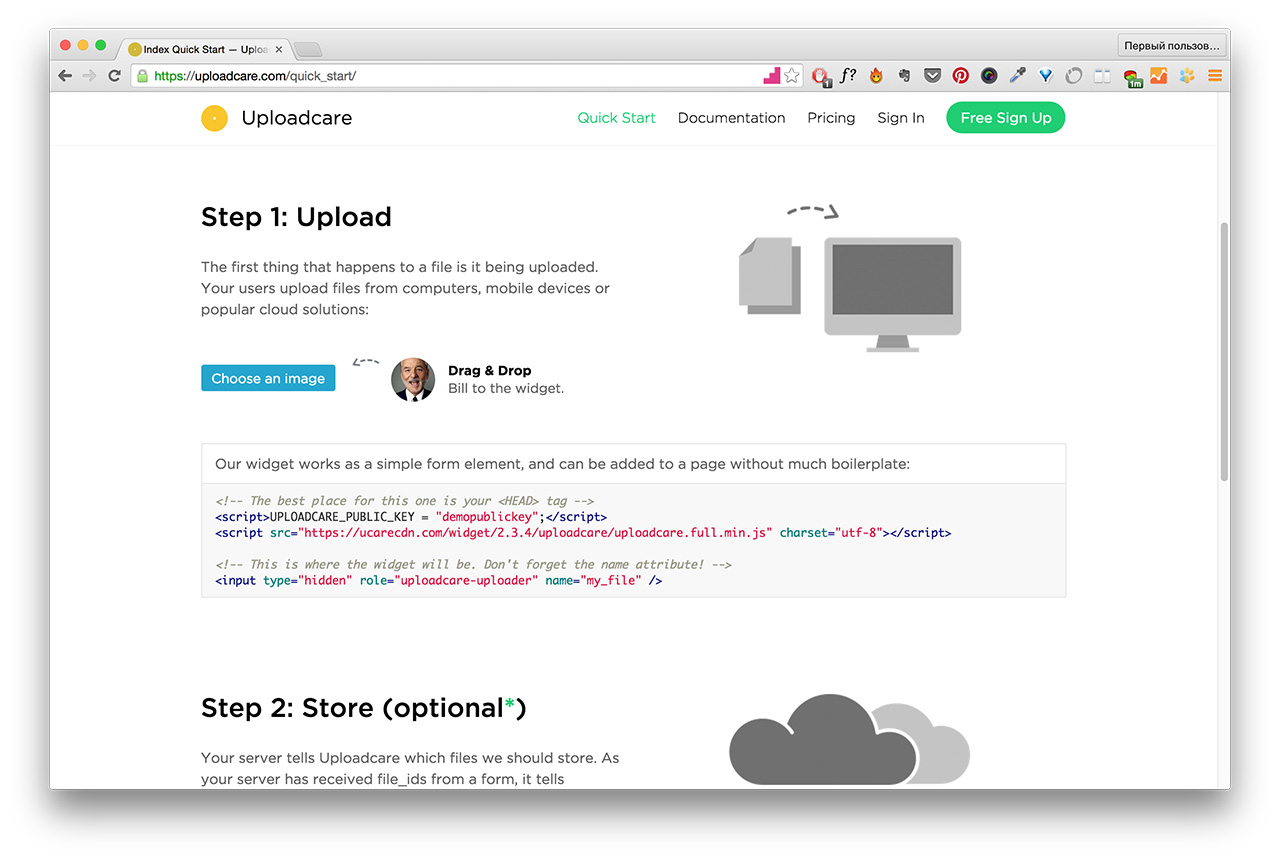Go to the Documentation page
Image resolution: width=1280 pixels, height=860 pixels.
click(x=731, y=118)
